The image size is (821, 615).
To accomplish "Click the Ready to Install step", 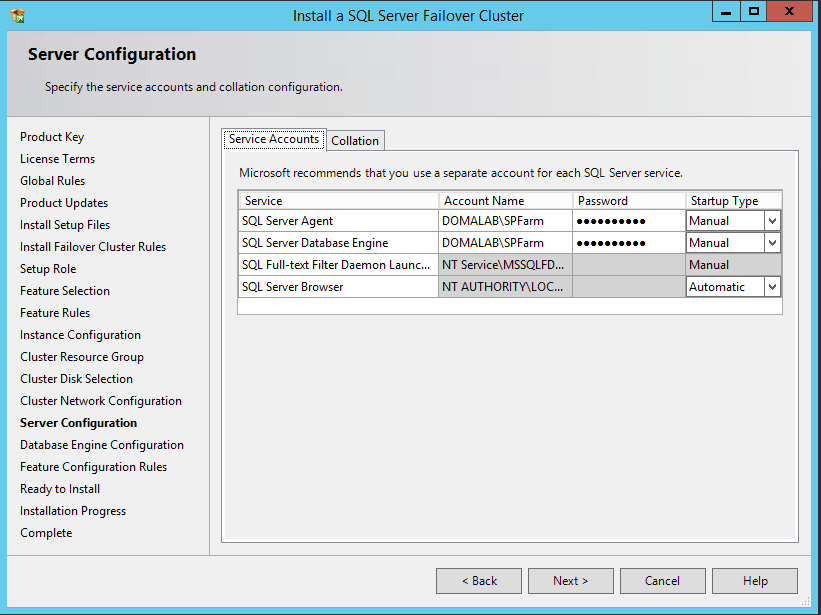I will [x=60, y=489].
